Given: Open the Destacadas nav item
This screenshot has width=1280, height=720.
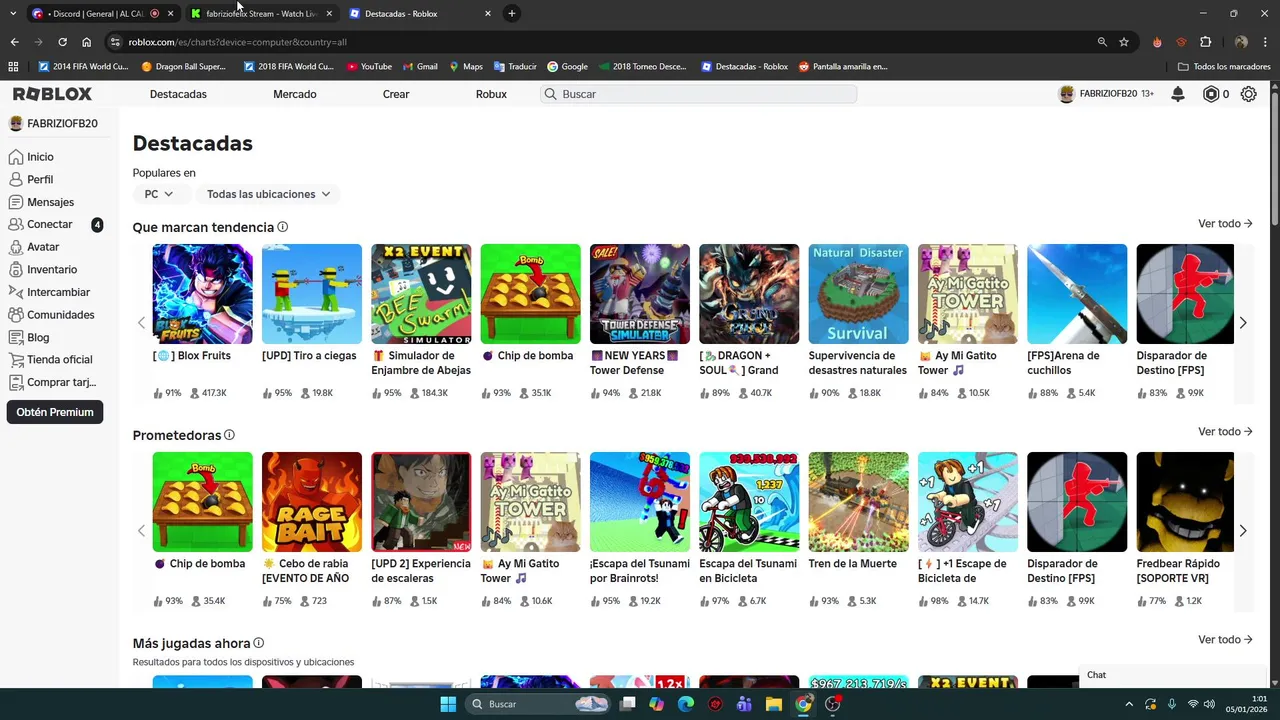Looking at the screenshot, I should pyautogui.click(x=178, y=94).
